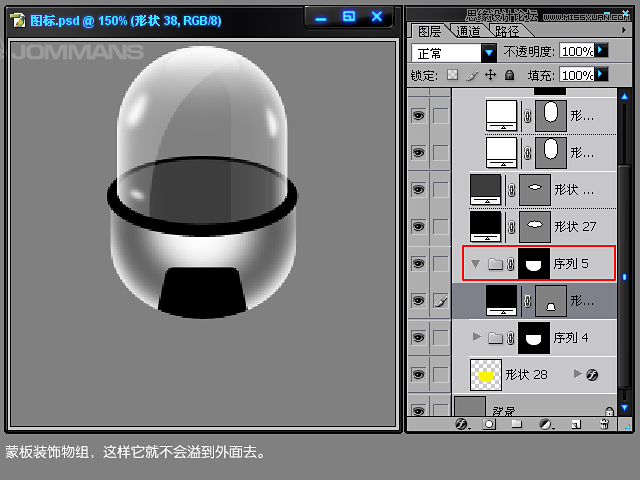The height and width of the screenshot is (480, 640).
Task: Toggle lock all padlock icon
Action: click(x=509, y=75)
